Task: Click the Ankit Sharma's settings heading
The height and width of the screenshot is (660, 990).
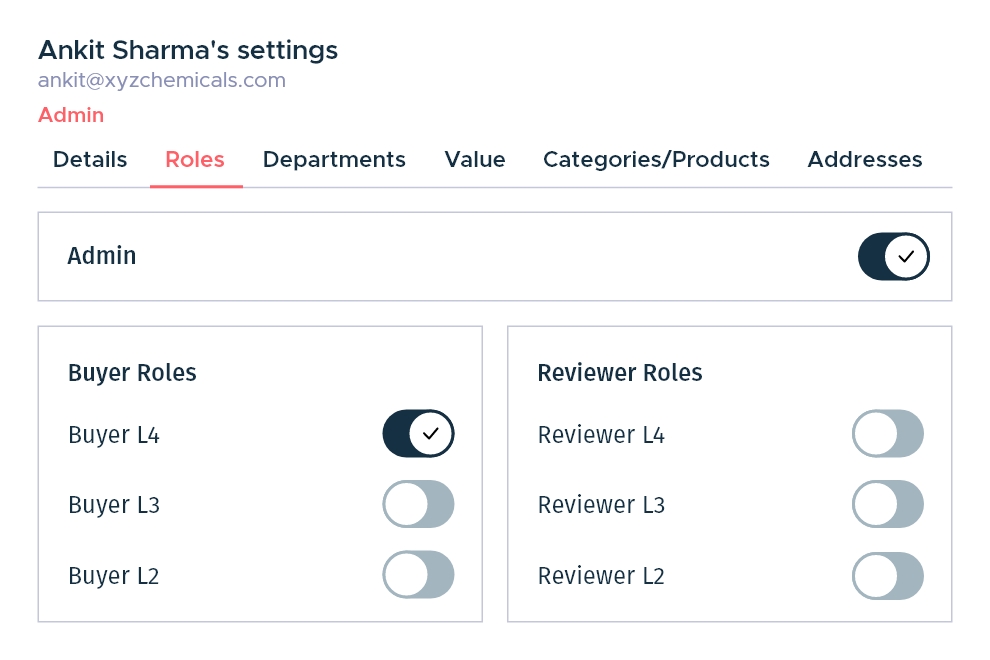Action: click(188, 51)
